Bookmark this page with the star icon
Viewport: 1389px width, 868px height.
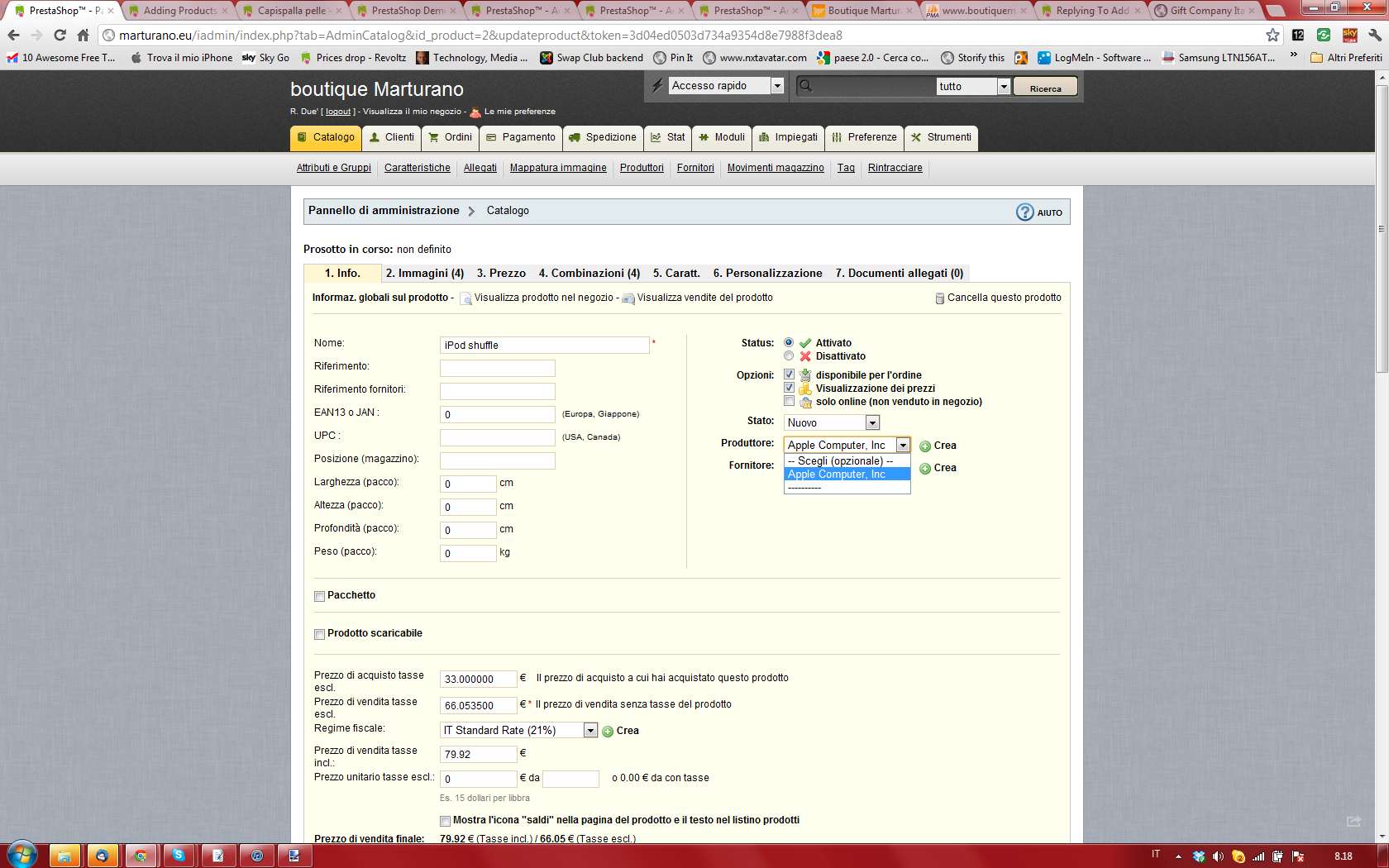pyautogui.click(x=1272, y=36)
